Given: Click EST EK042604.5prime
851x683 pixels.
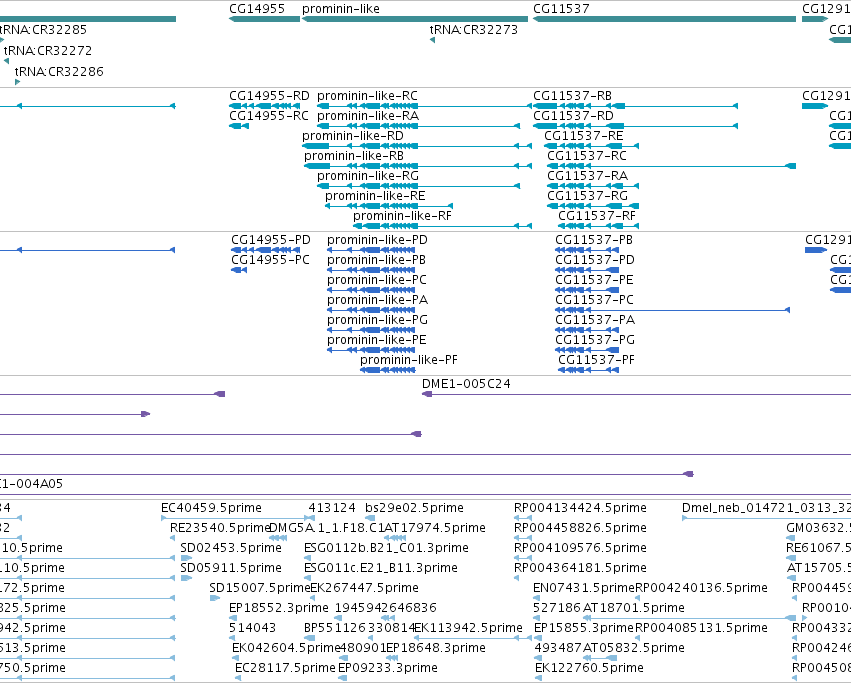Looking at the screenshot, I should coord(286,648).
